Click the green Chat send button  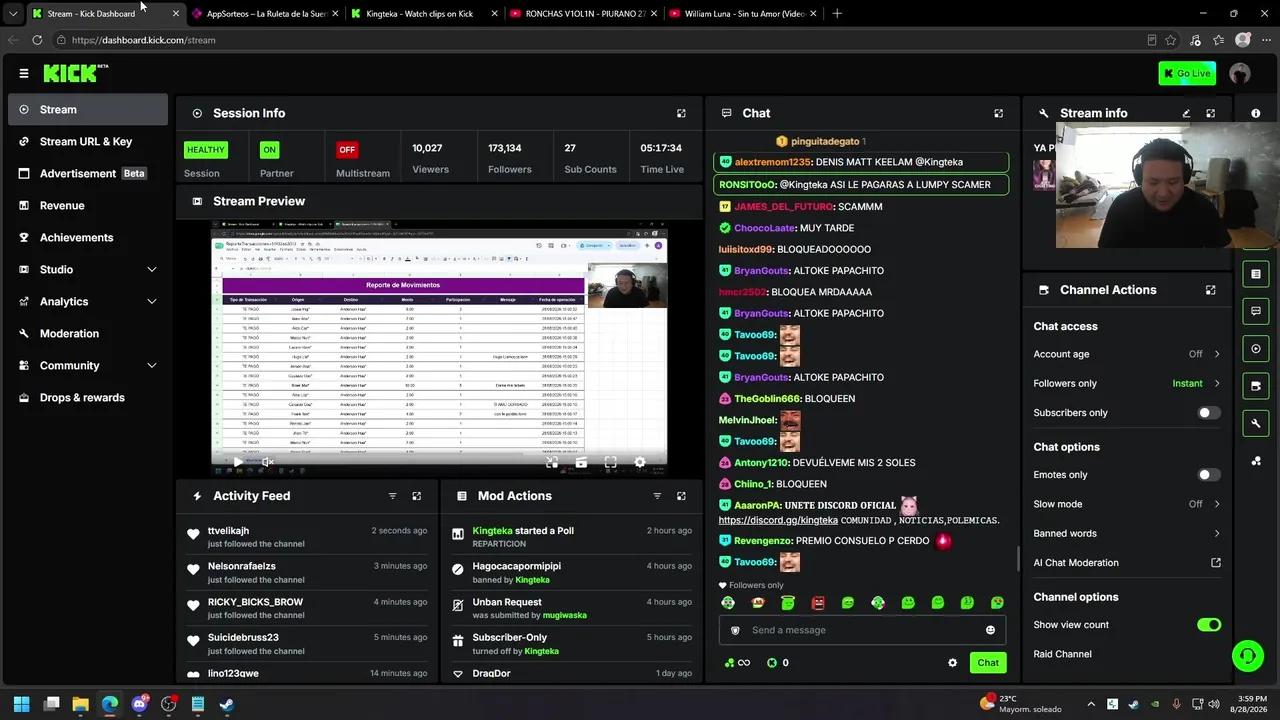click(988, 663)
